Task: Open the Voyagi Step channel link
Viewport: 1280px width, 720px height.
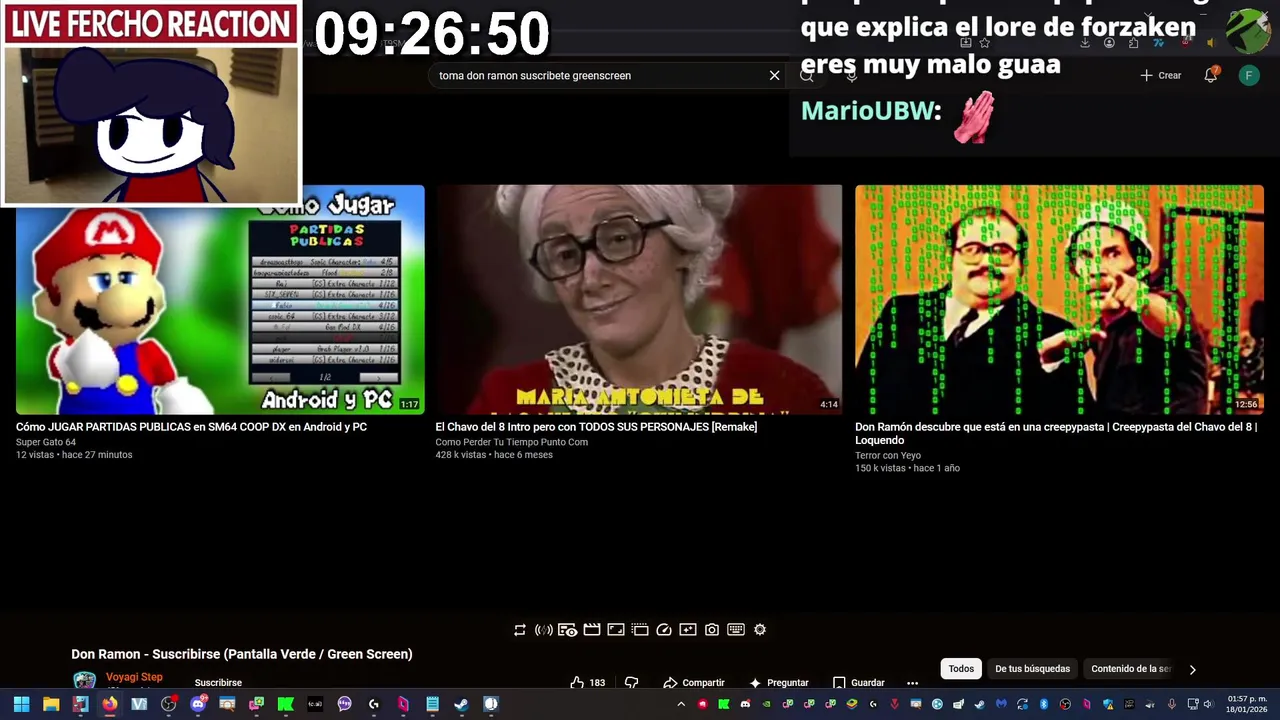Action: click(x=134, y=677)
